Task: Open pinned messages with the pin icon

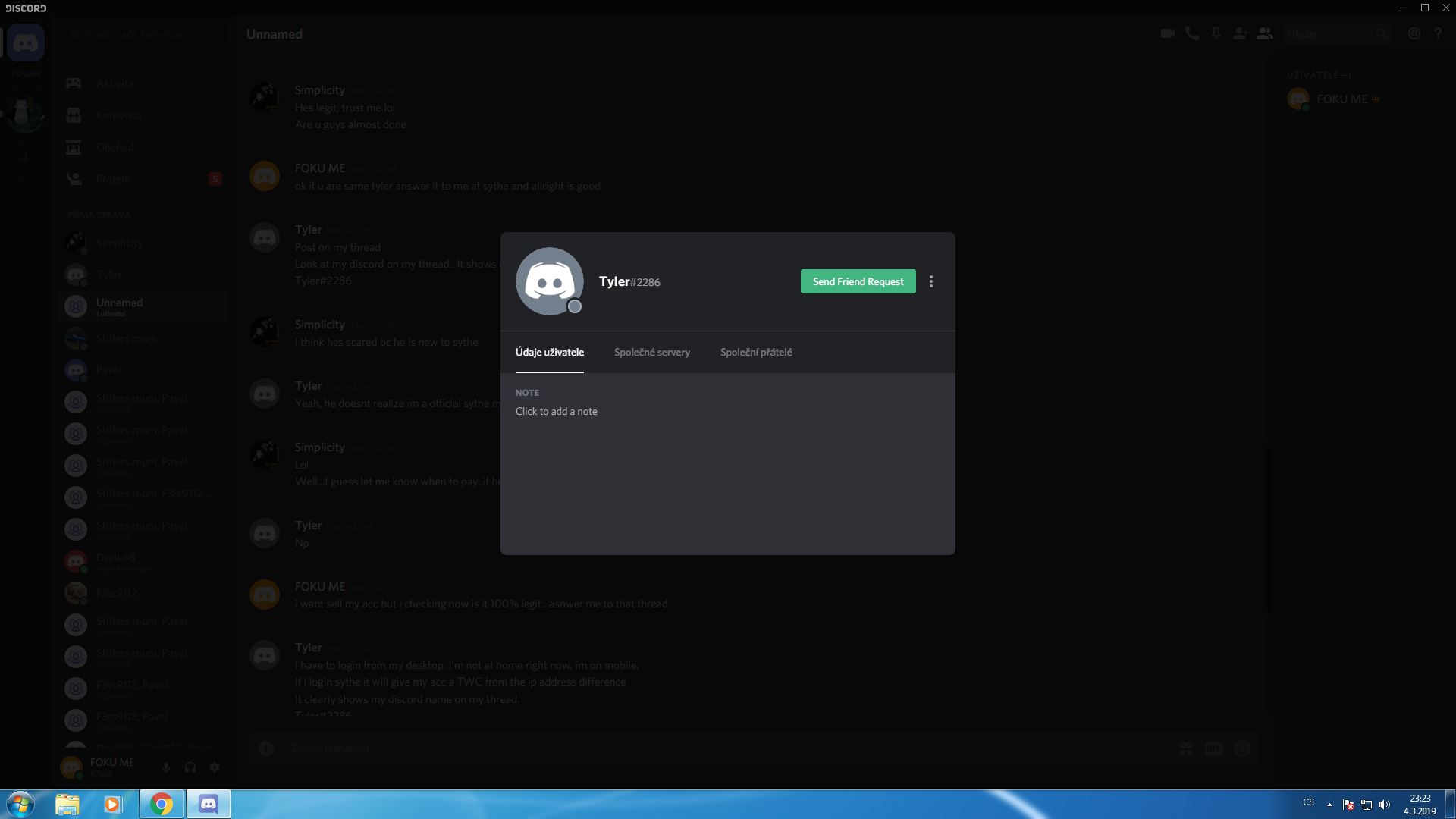Action: (x=1216, y=33)
